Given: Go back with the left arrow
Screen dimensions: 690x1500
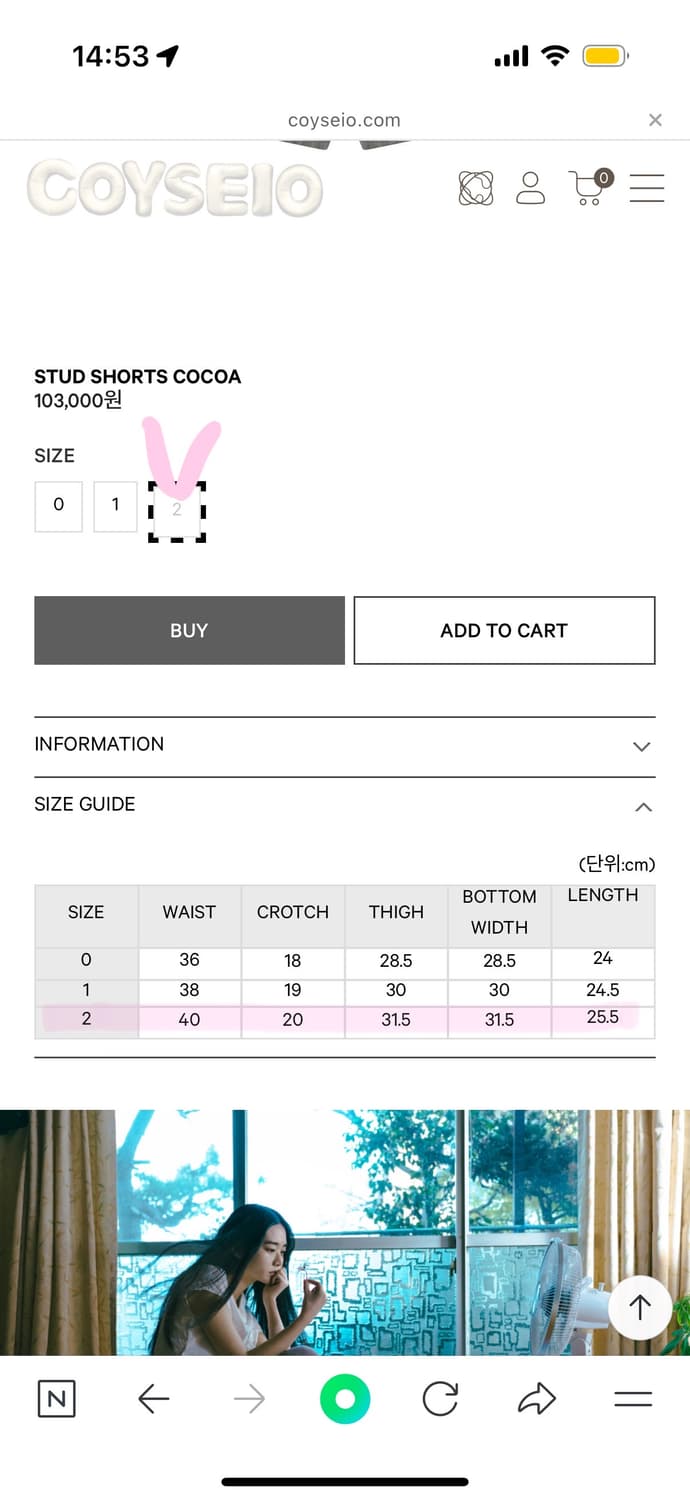Looking at the screenshot, I should pos(153,1398).
